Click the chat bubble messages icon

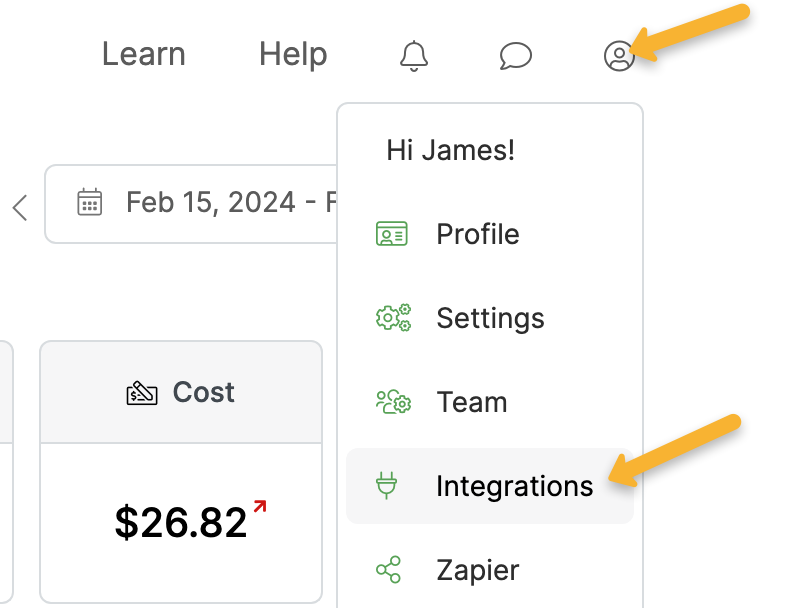pos(515,56)
